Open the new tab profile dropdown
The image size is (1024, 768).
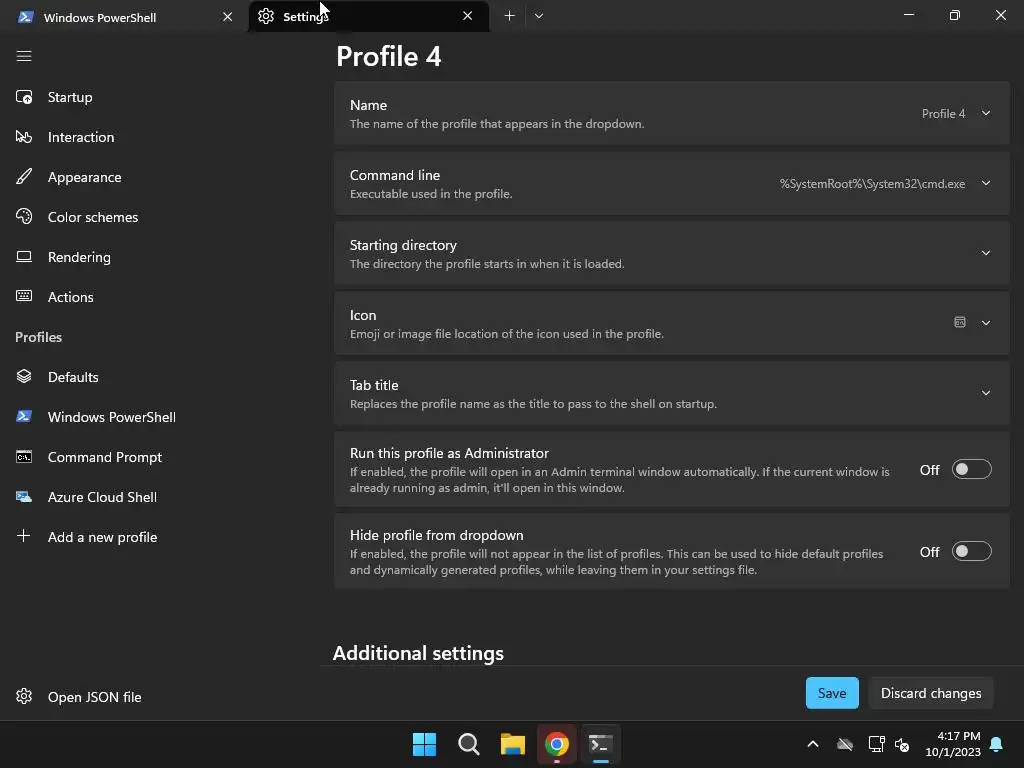[x=539, y=16]
